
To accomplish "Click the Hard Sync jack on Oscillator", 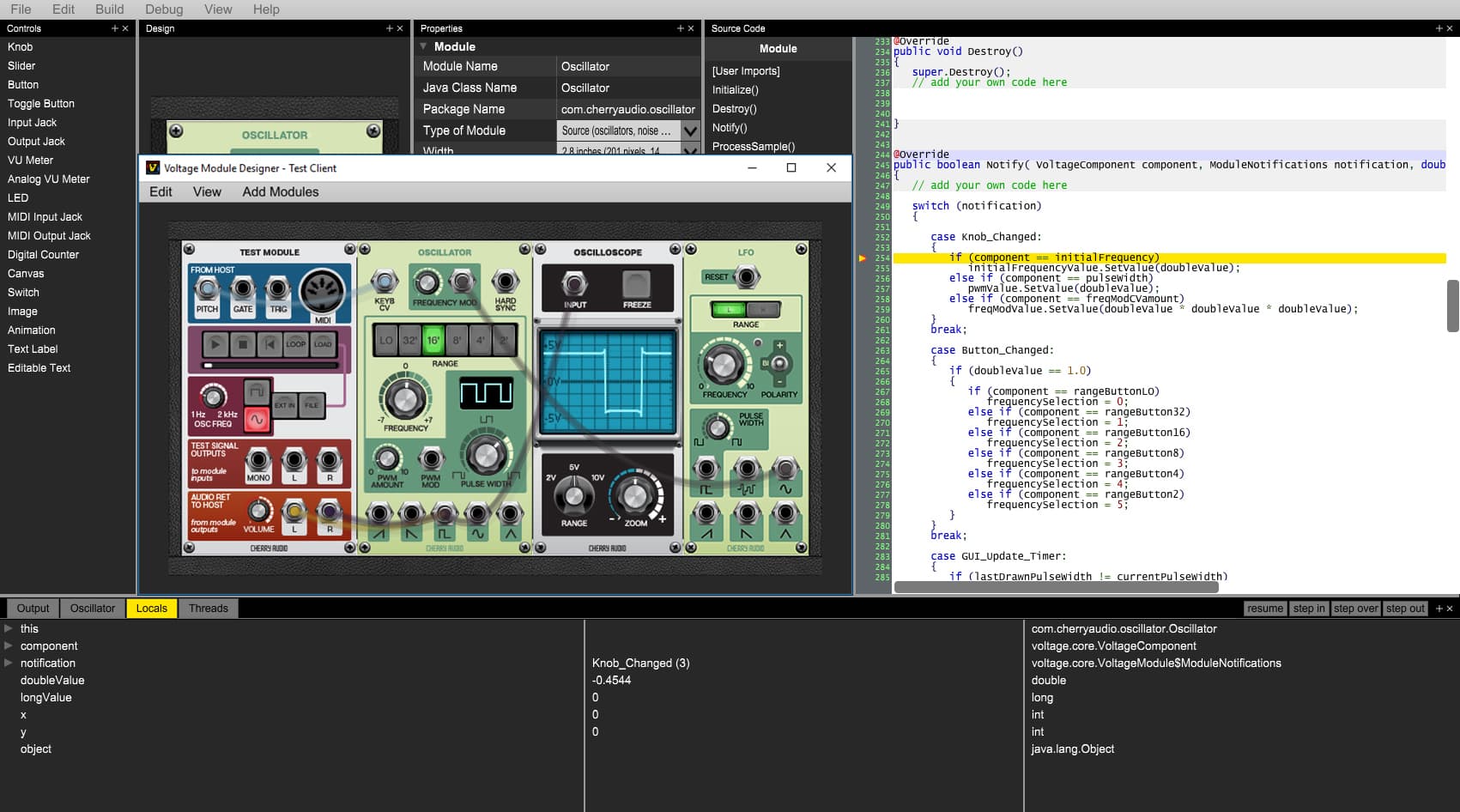I will coord(505,281).
